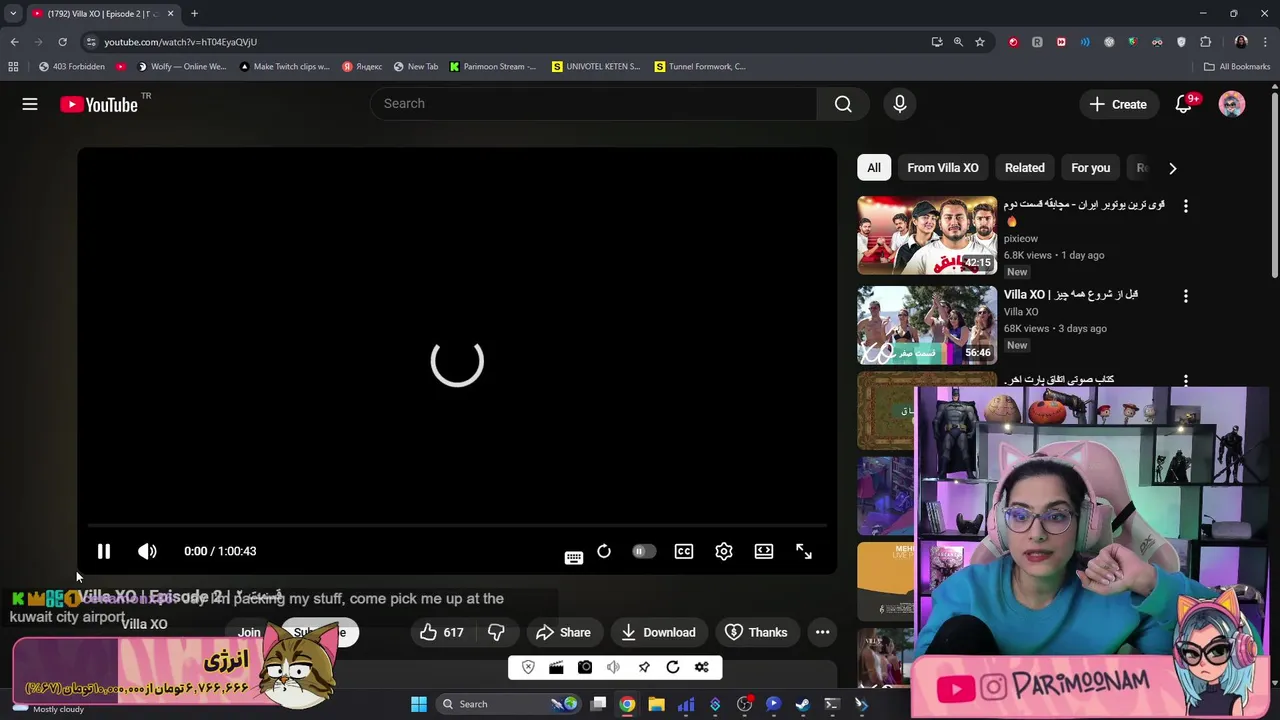Toggle the speaker icon in overlay toolbar

tap(614, 667)
